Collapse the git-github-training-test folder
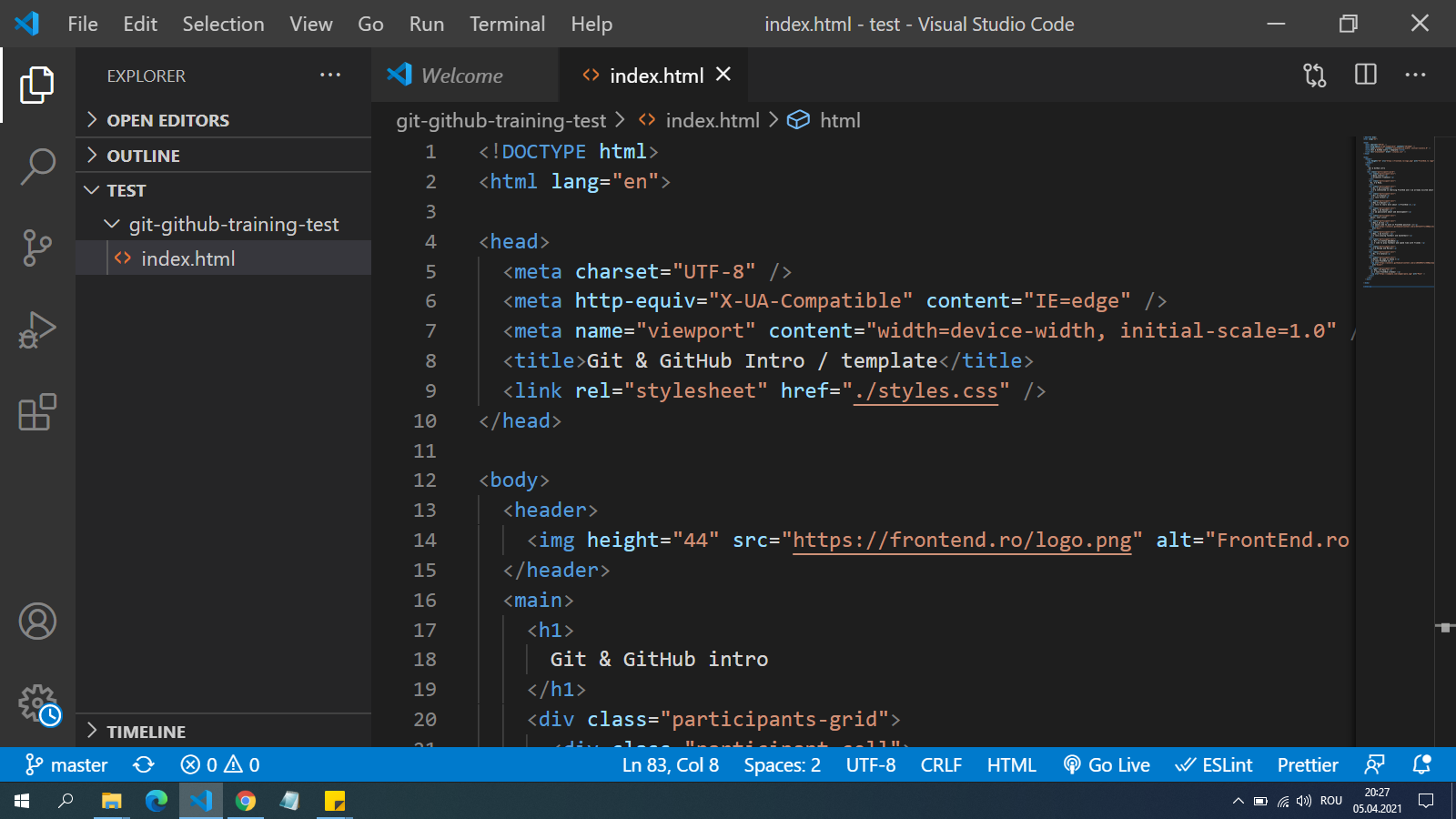Viewport: 1456px width, 819px height. click(233, 225)
